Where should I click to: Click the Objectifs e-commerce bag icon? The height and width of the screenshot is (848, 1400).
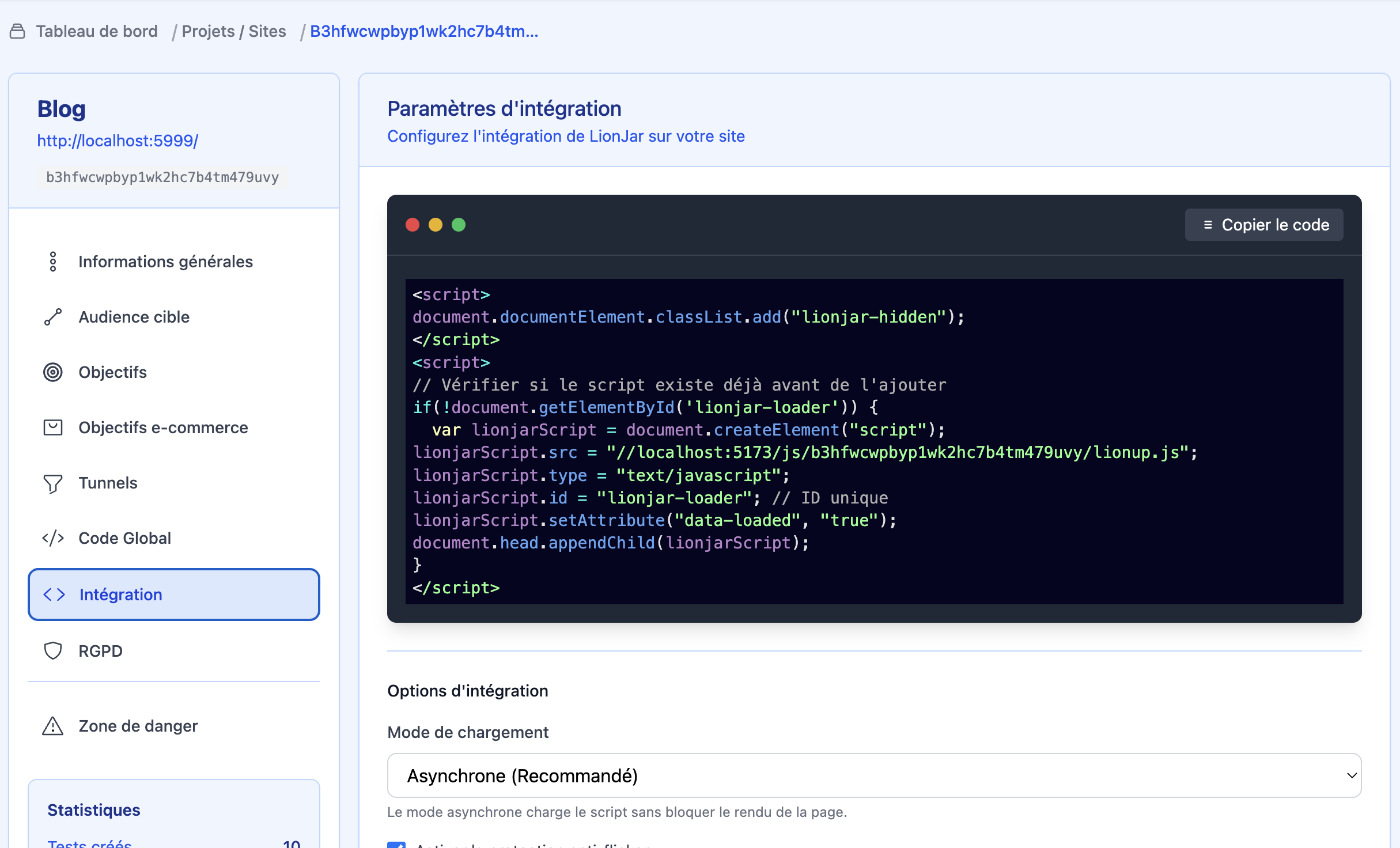53,427
